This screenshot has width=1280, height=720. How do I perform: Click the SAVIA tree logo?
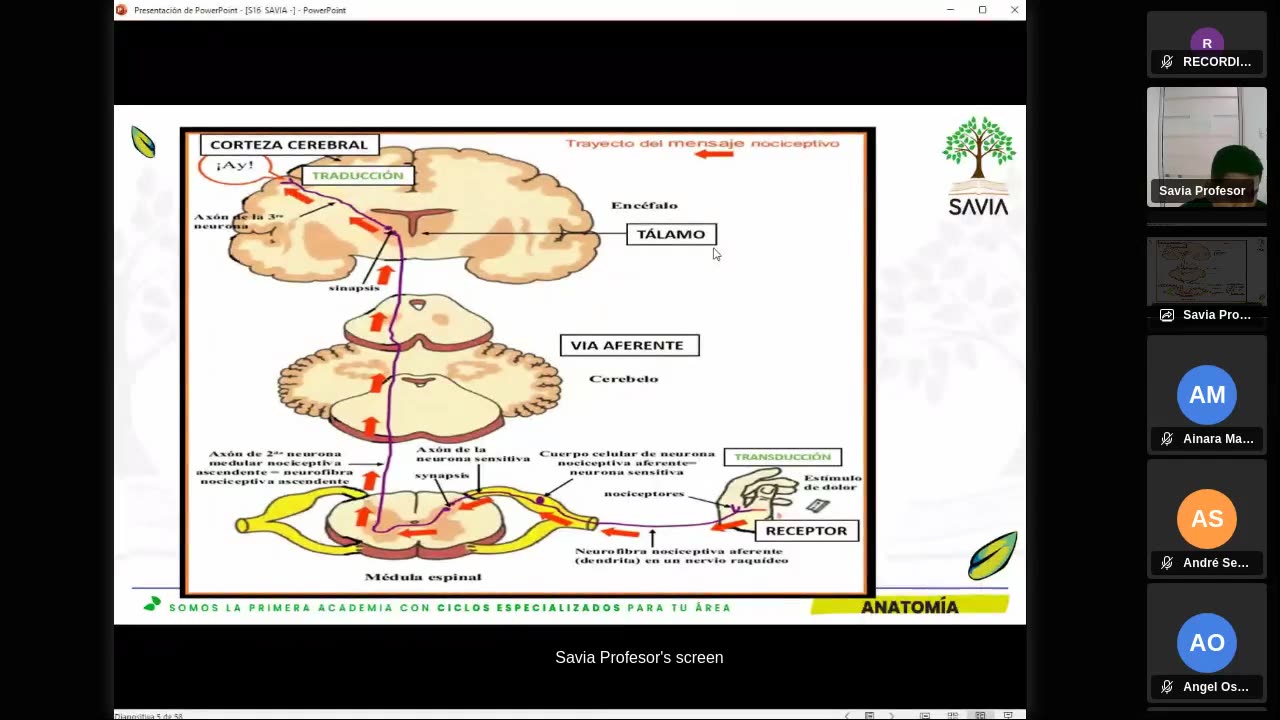click(x=978, y=165)
